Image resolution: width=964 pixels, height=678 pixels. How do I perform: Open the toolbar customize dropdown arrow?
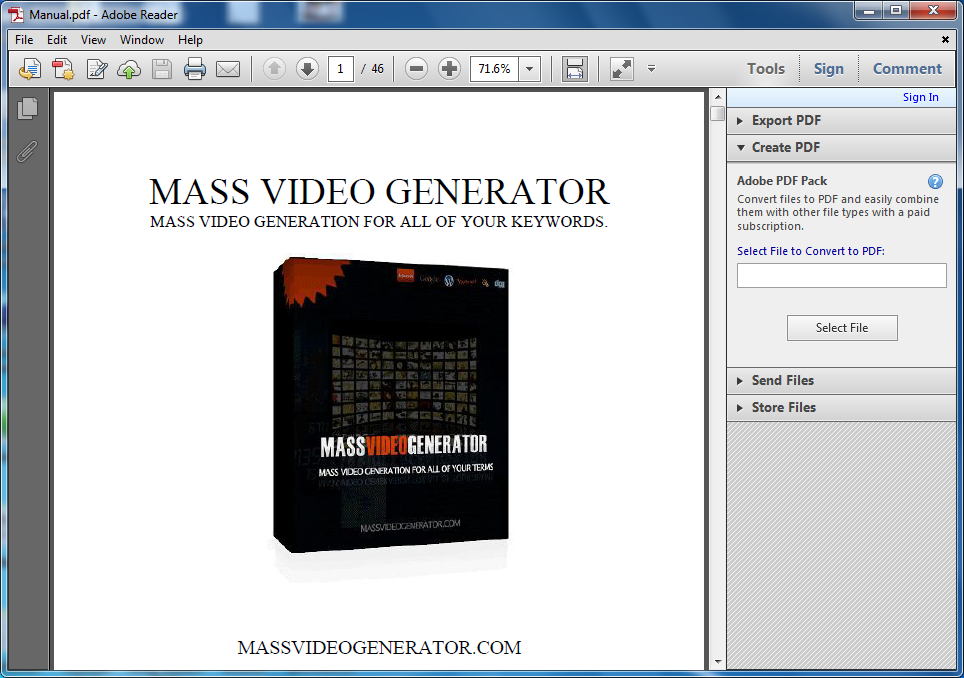coord(651,69)
